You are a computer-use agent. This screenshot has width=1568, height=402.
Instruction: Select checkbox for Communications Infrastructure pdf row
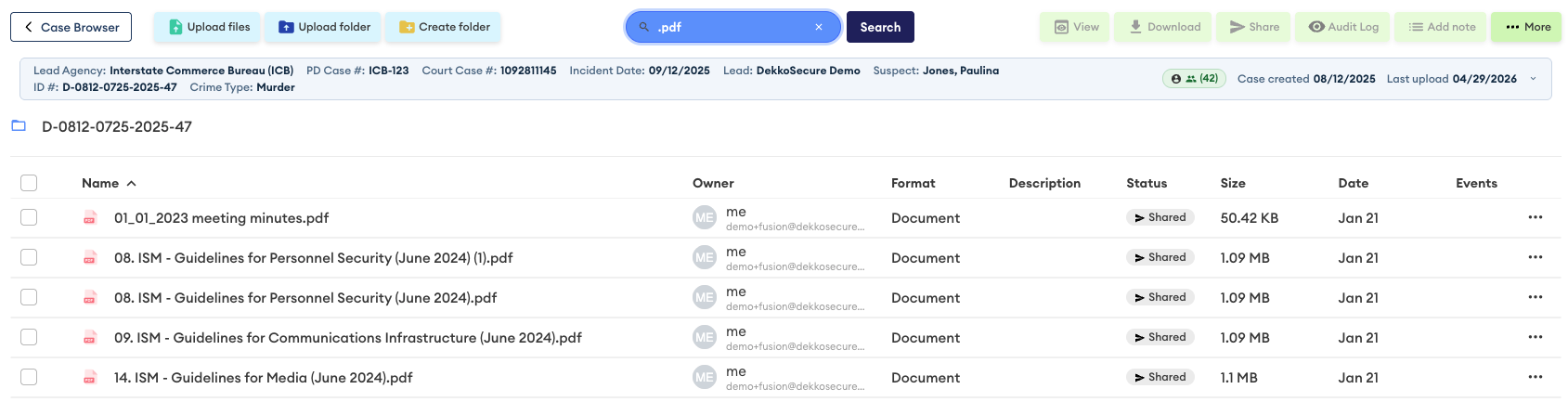(x=29, y=337)
